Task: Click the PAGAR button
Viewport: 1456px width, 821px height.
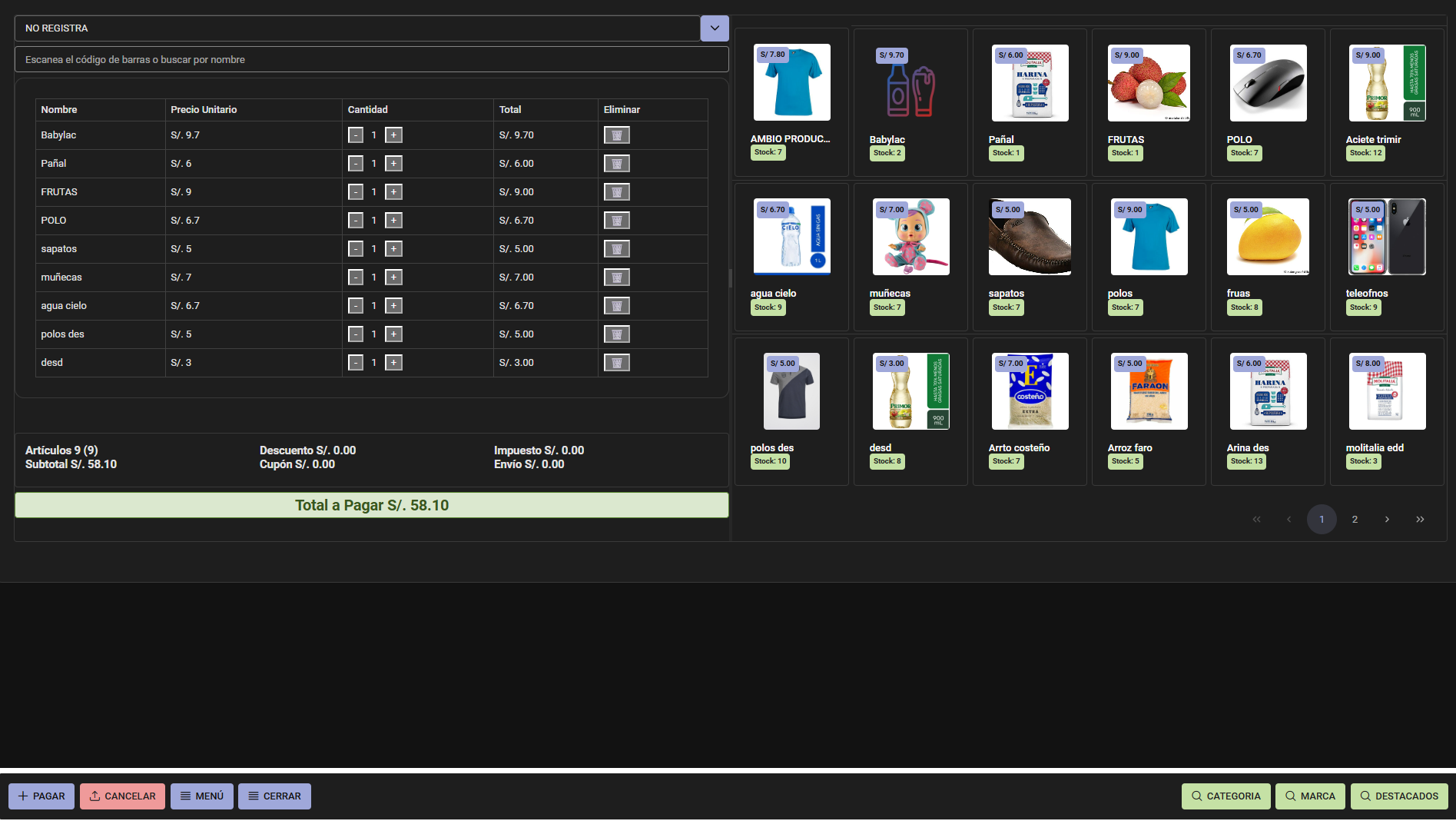Action: tap(41, 796)
